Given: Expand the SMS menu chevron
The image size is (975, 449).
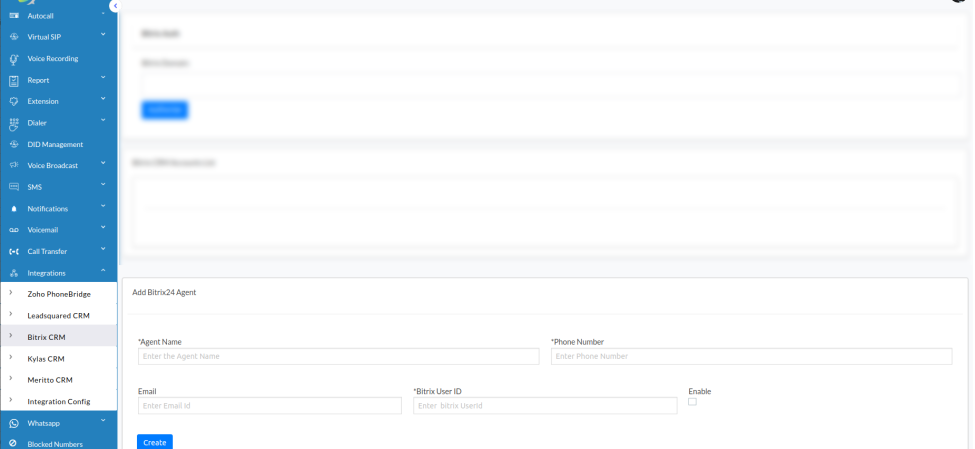Looking at the screenshot, I should click(x=103, y=185).
